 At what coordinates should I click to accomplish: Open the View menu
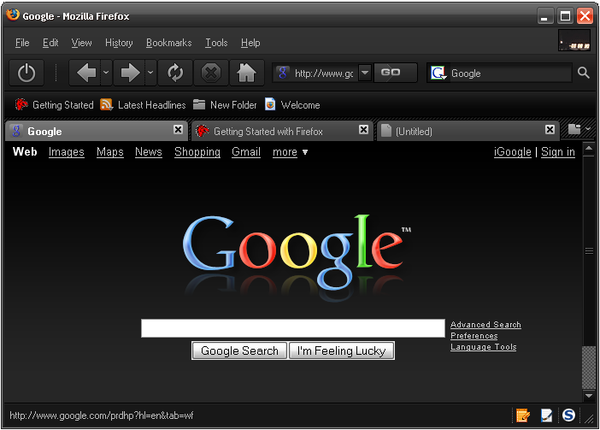82,43
